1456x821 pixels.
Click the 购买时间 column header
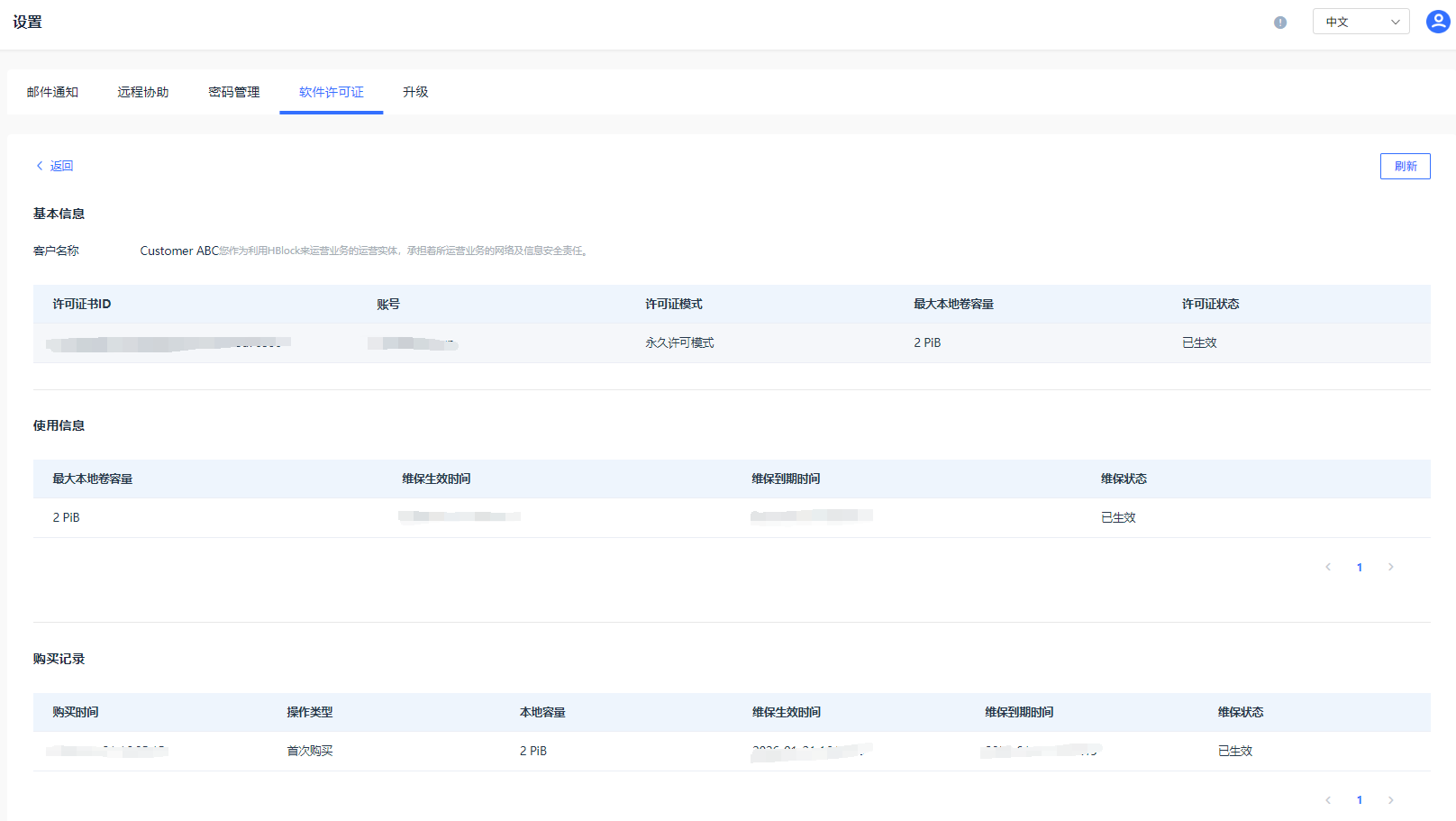pyautogui.click(x=76, y=712)
